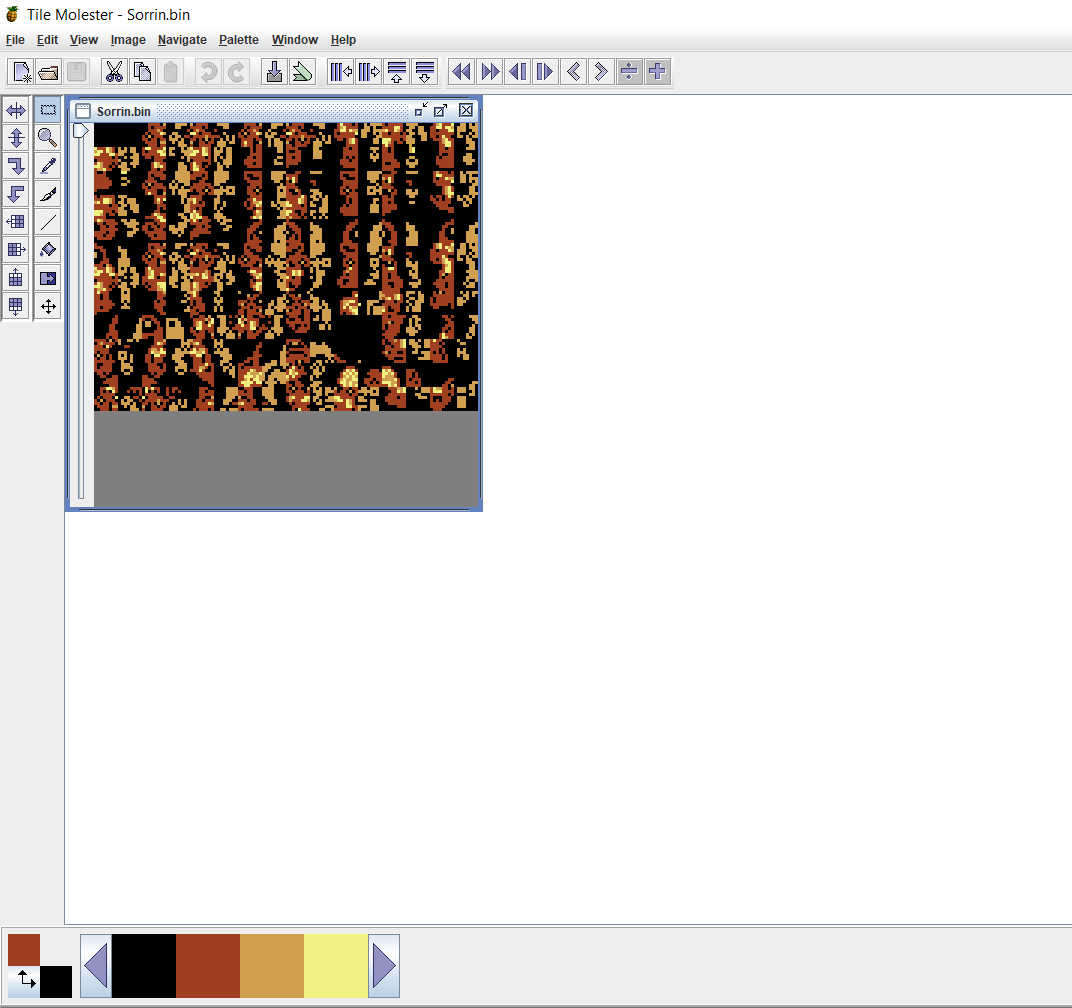Swap foreground and background colors
The width and height of the screenshot is (1072, 1008).
(x=25, y=981)
